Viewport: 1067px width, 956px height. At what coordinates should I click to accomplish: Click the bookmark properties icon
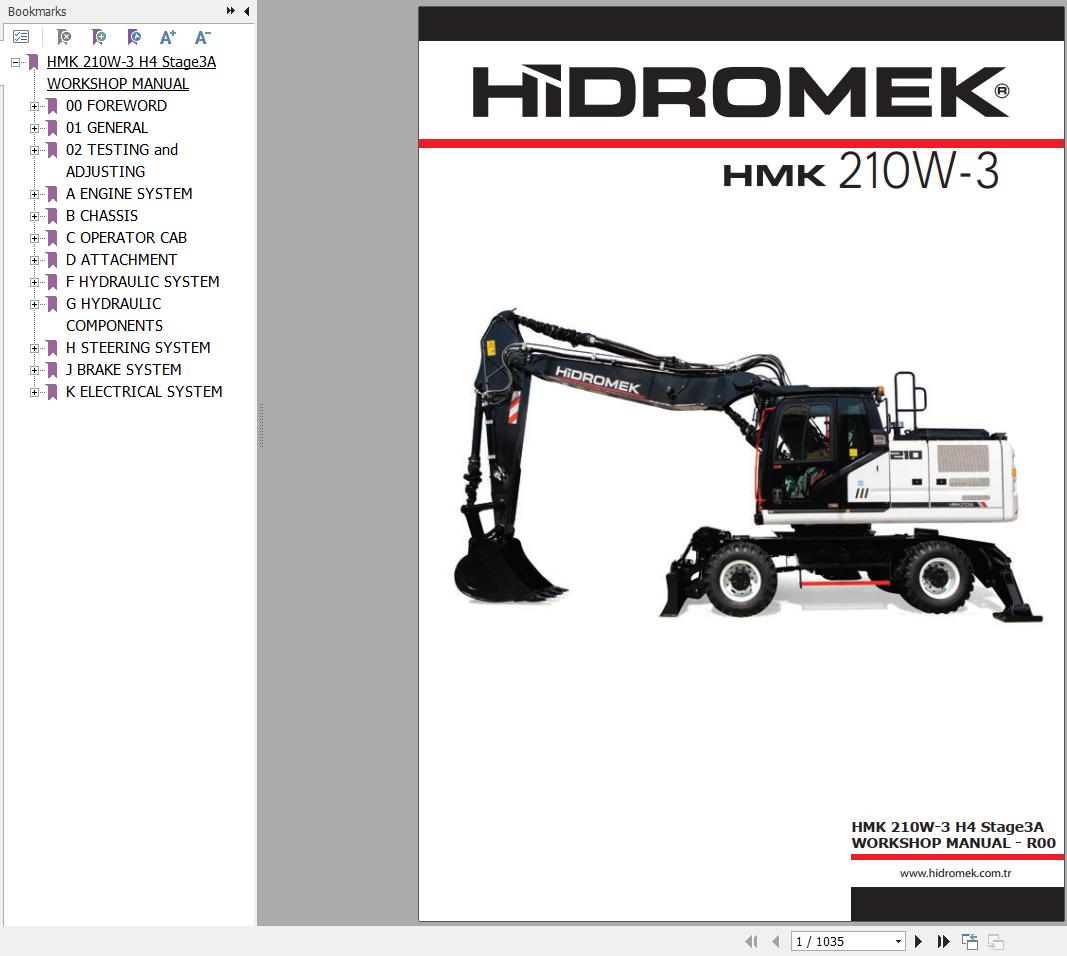pos(134,37)
